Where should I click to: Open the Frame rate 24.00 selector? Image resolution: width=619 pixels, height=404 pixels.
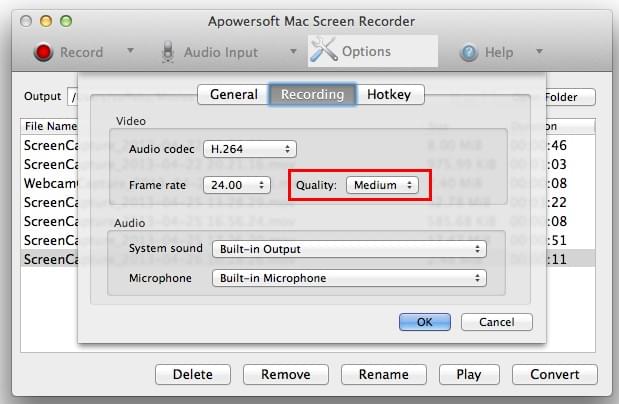pos(237,185)
